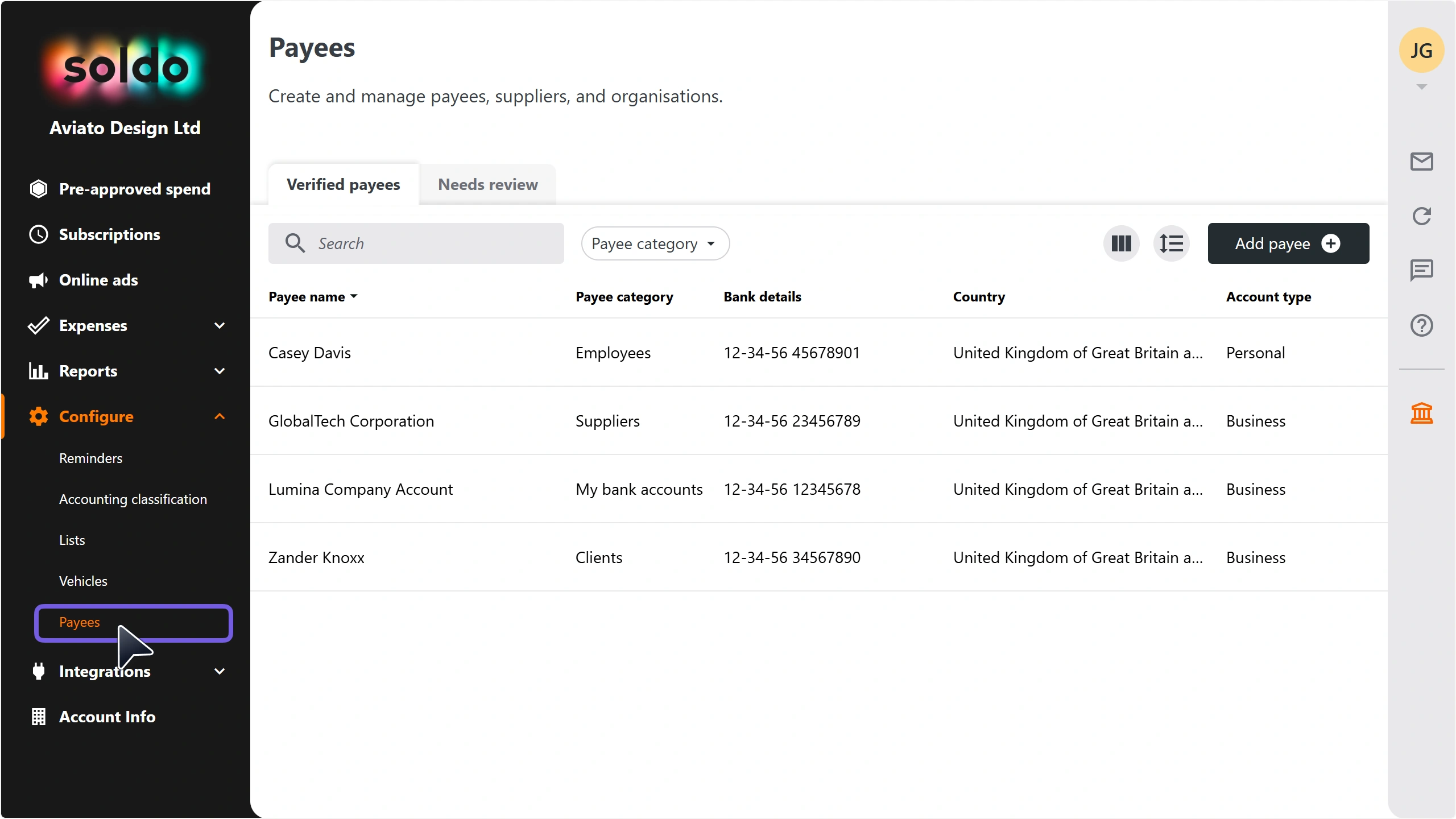Click into the payee Search field
This screenshot has width=1456, height=819.
[416, 243]
